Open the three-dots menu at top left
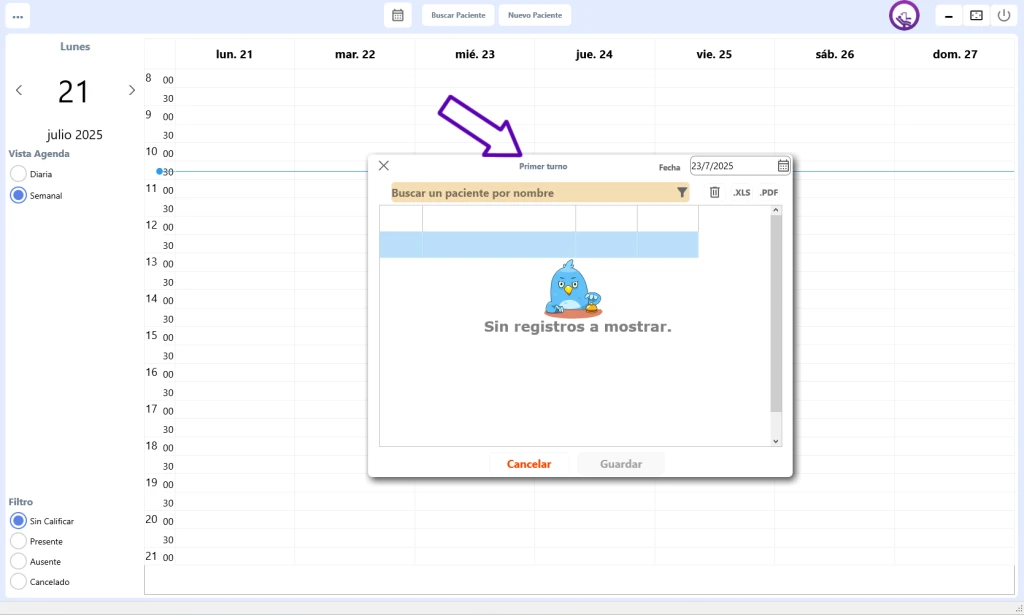Image resolution: width=1024 pixels, height=615 pixels. pos(18,16)
